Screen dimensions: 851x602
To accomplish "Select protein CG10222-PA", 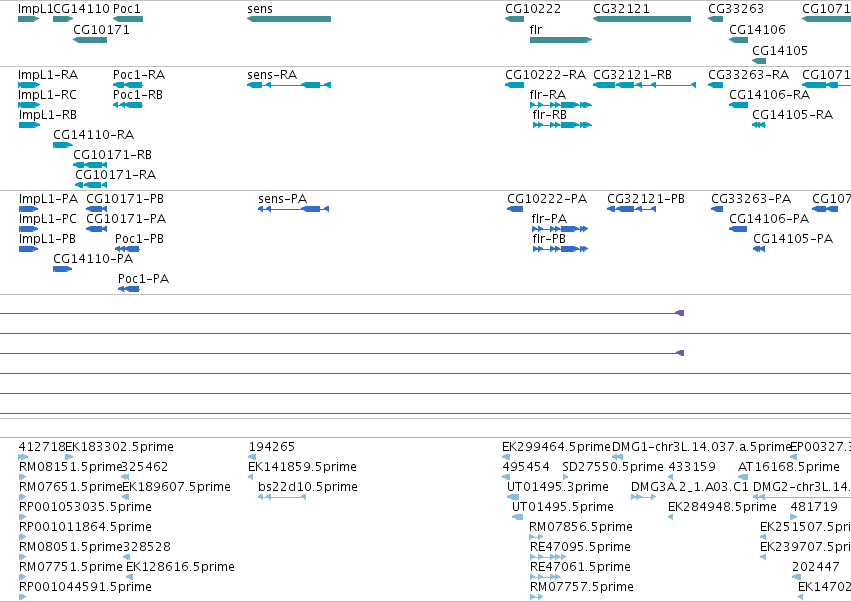I will (547, 199).
